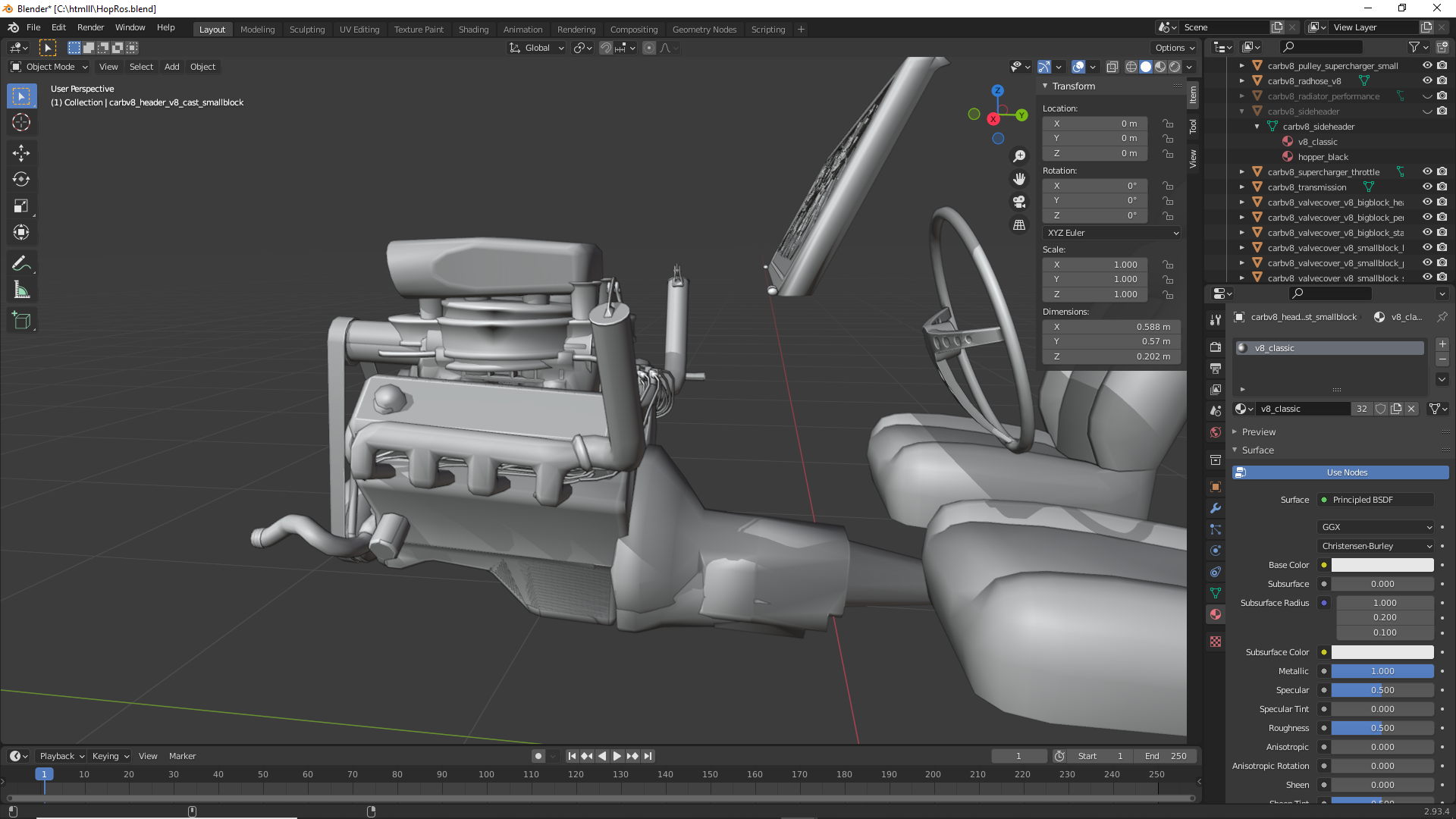Adjust the Roughness slider

tap(1382, 728)
